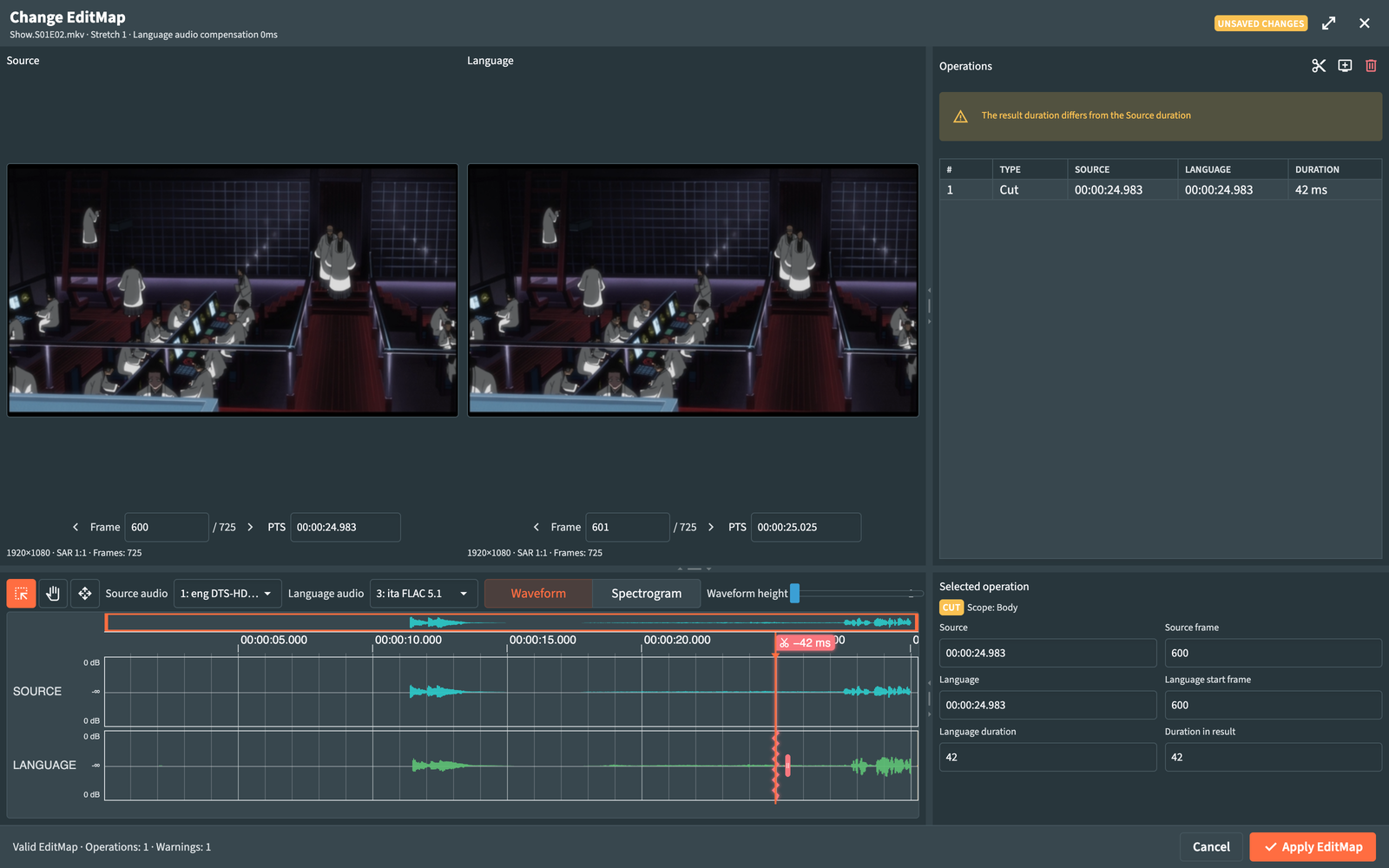Edit the Source frame field in operation
1389x868 pixels.
tap(1274, 653)
